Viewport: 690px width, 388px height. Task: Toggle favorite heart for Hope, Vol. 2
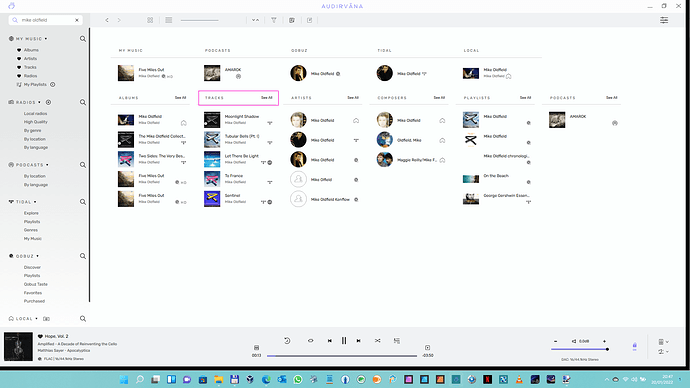pos(40,337)
